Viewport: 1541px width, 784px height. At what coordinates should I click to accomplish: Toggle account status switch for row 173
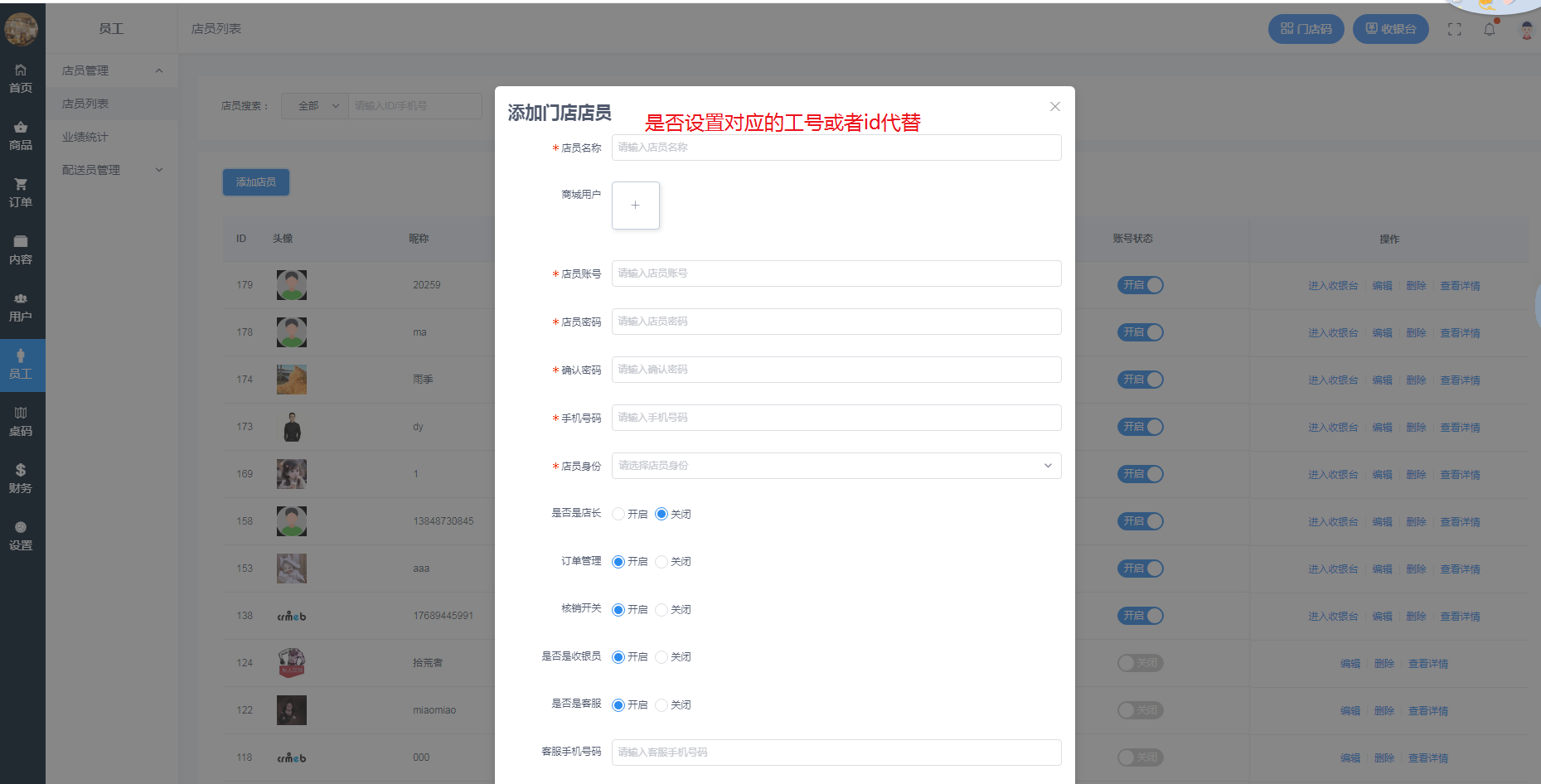(x=1141, y=427)
